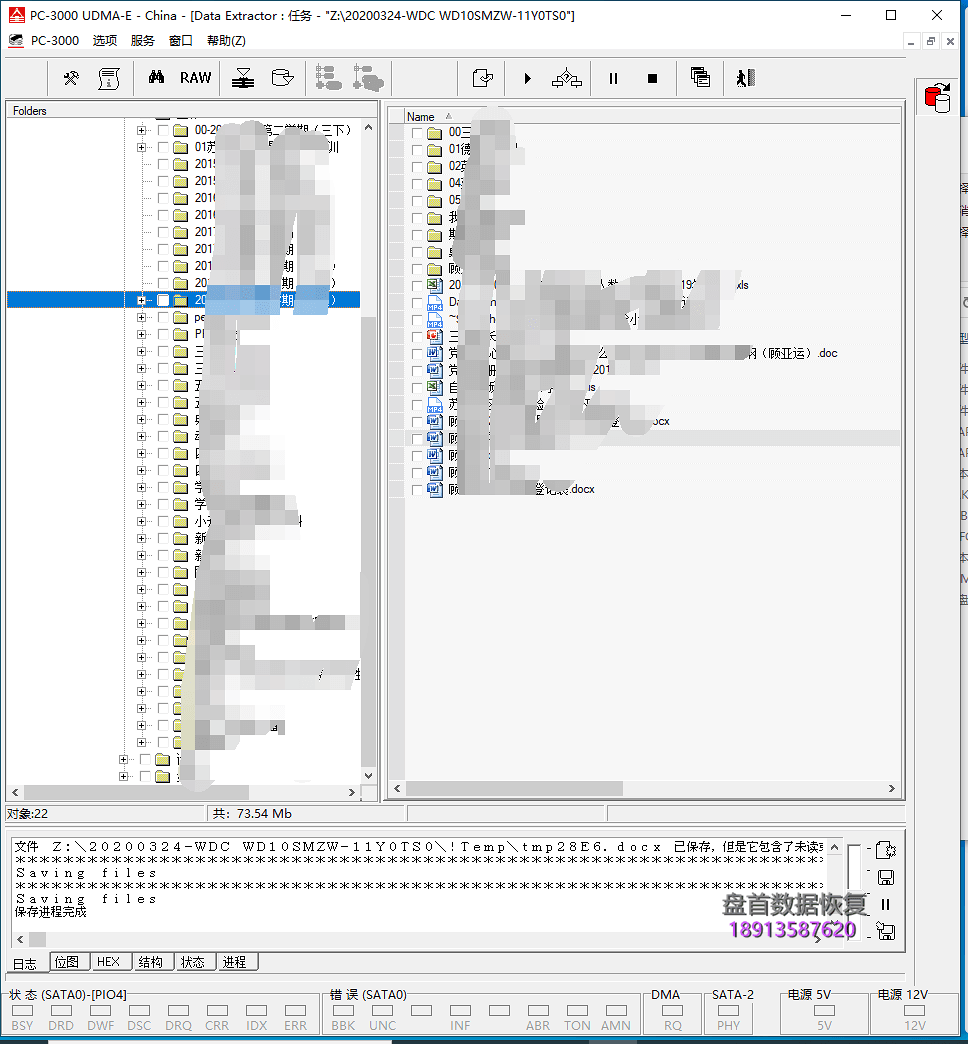Screen dimensions: 968x1044
Task: Click the cascaded windows toolbar icon
Action: (700, 78)
